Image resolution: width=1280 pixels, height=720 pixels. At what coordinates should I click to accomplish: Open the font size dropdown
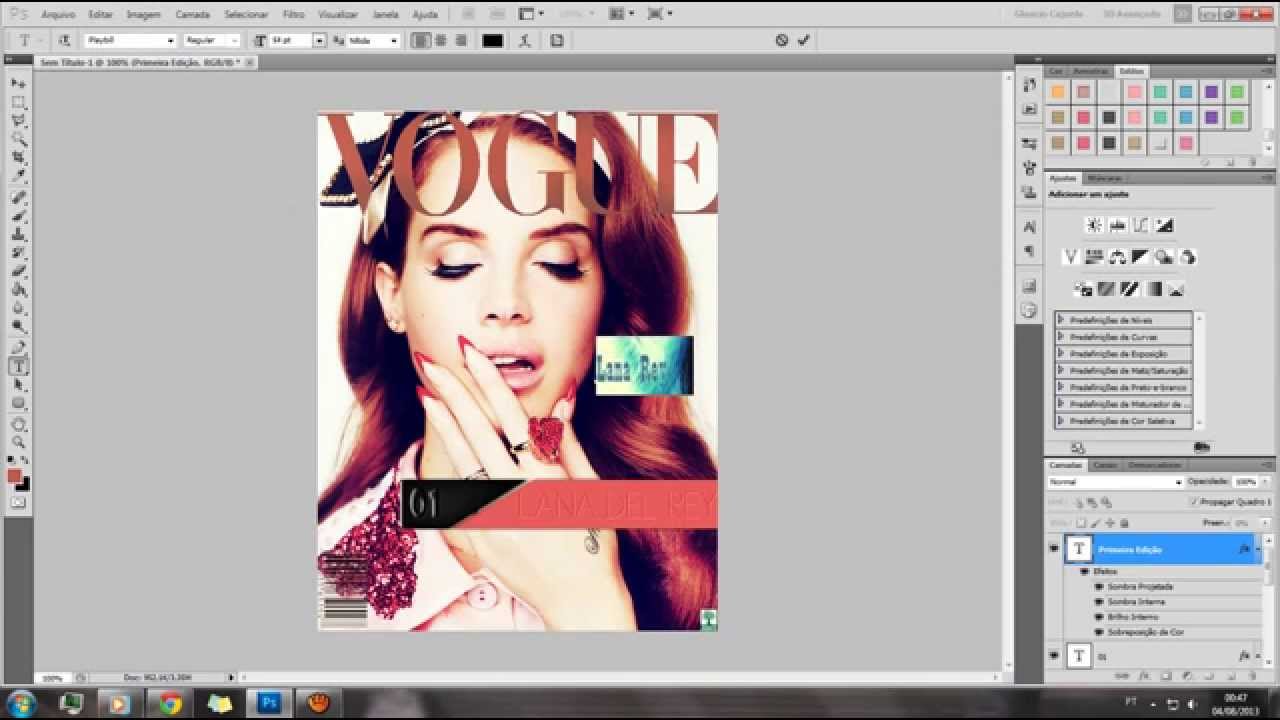click(x=319, y=40)
